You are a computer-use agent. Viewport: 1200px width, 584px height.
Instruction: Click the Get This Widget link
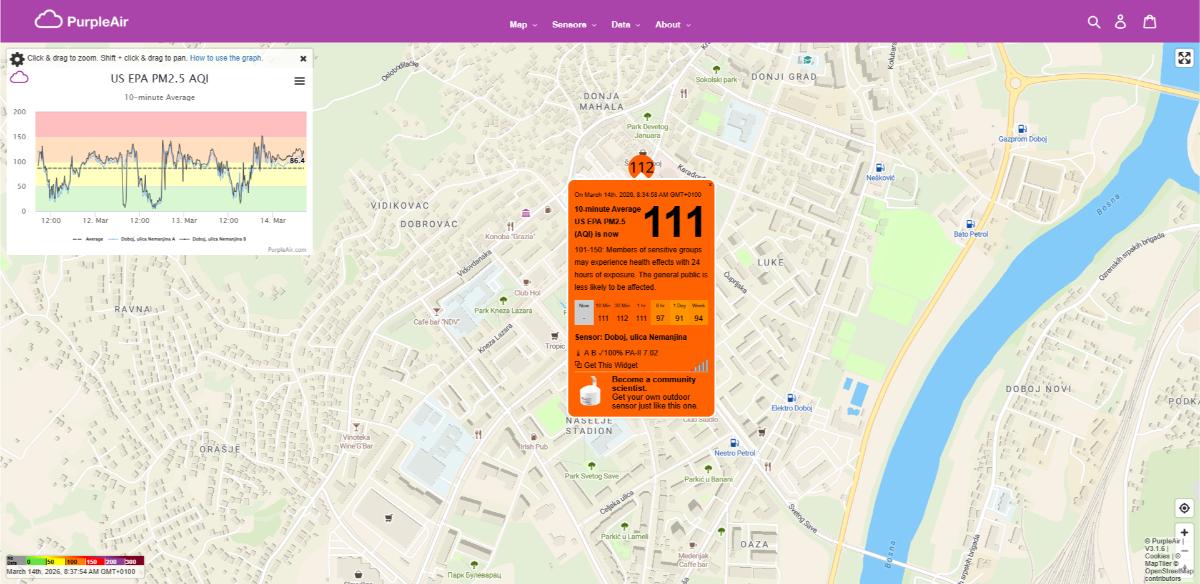(611, 365)
